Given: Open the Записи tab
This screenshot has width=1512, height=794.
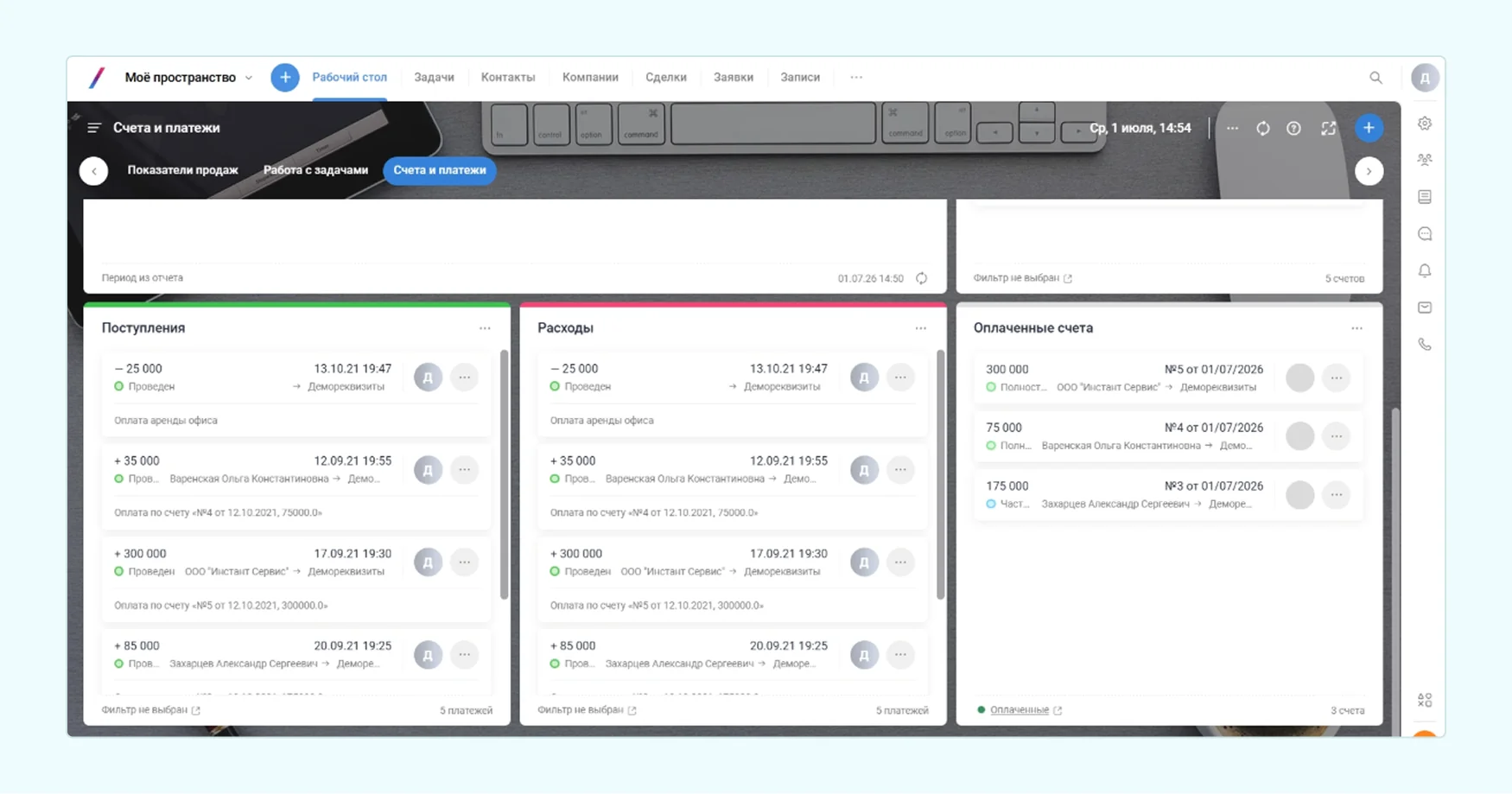Looking at the screenshot, I should pyautogui.click(x=800, y=78).
